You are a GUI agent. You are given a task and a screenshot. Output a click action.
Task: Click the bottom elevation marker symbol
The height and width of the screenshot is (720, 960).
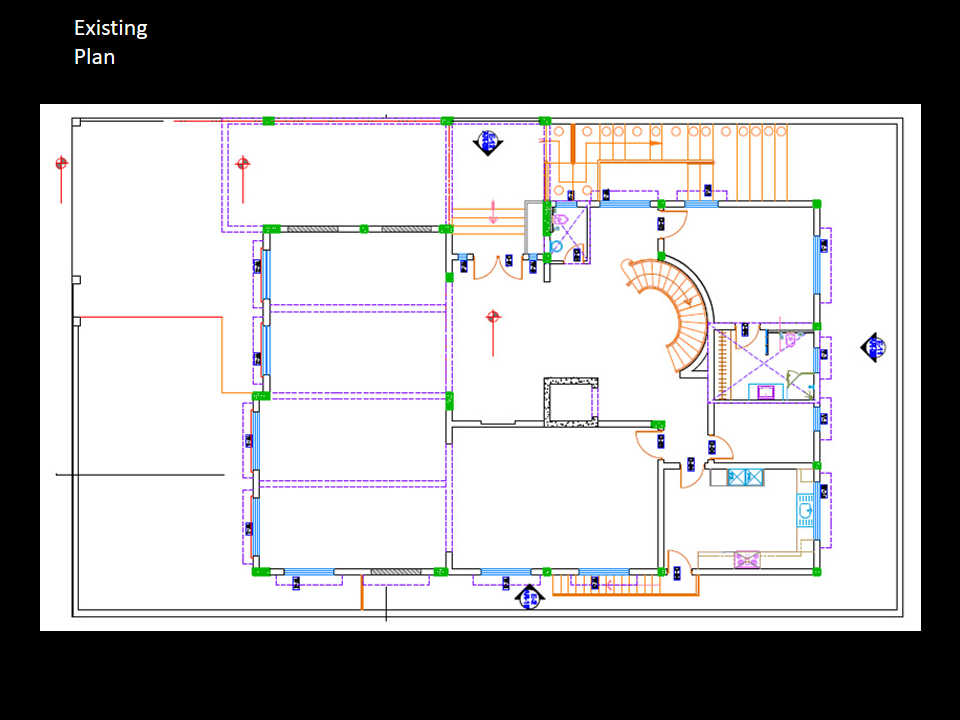coord(529,597)
